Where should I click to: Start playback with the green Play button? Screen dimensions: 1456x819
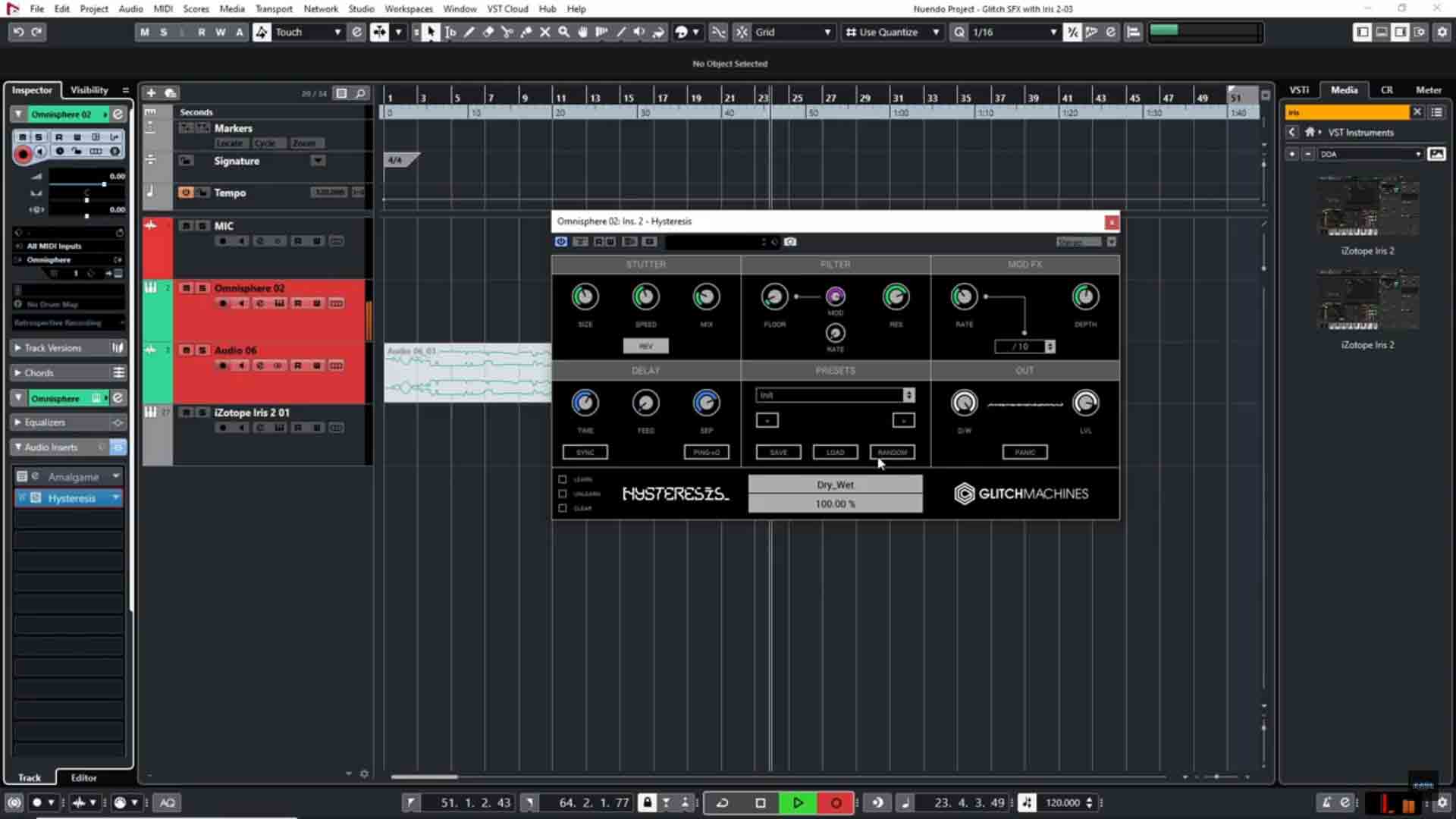(798, 802)
